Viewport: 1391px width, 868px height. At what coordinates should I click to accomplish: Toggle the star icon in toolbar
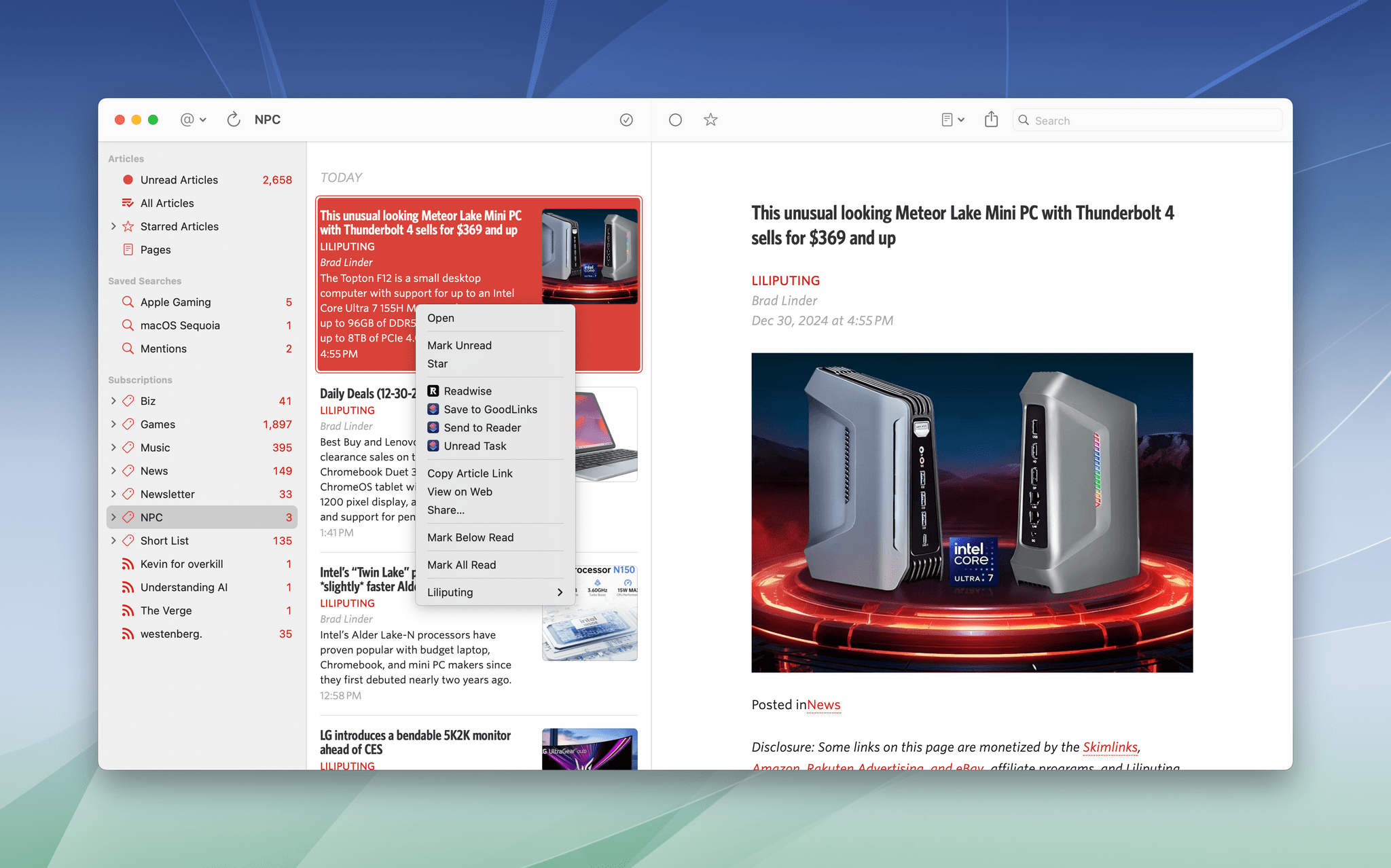click(710, 120)
